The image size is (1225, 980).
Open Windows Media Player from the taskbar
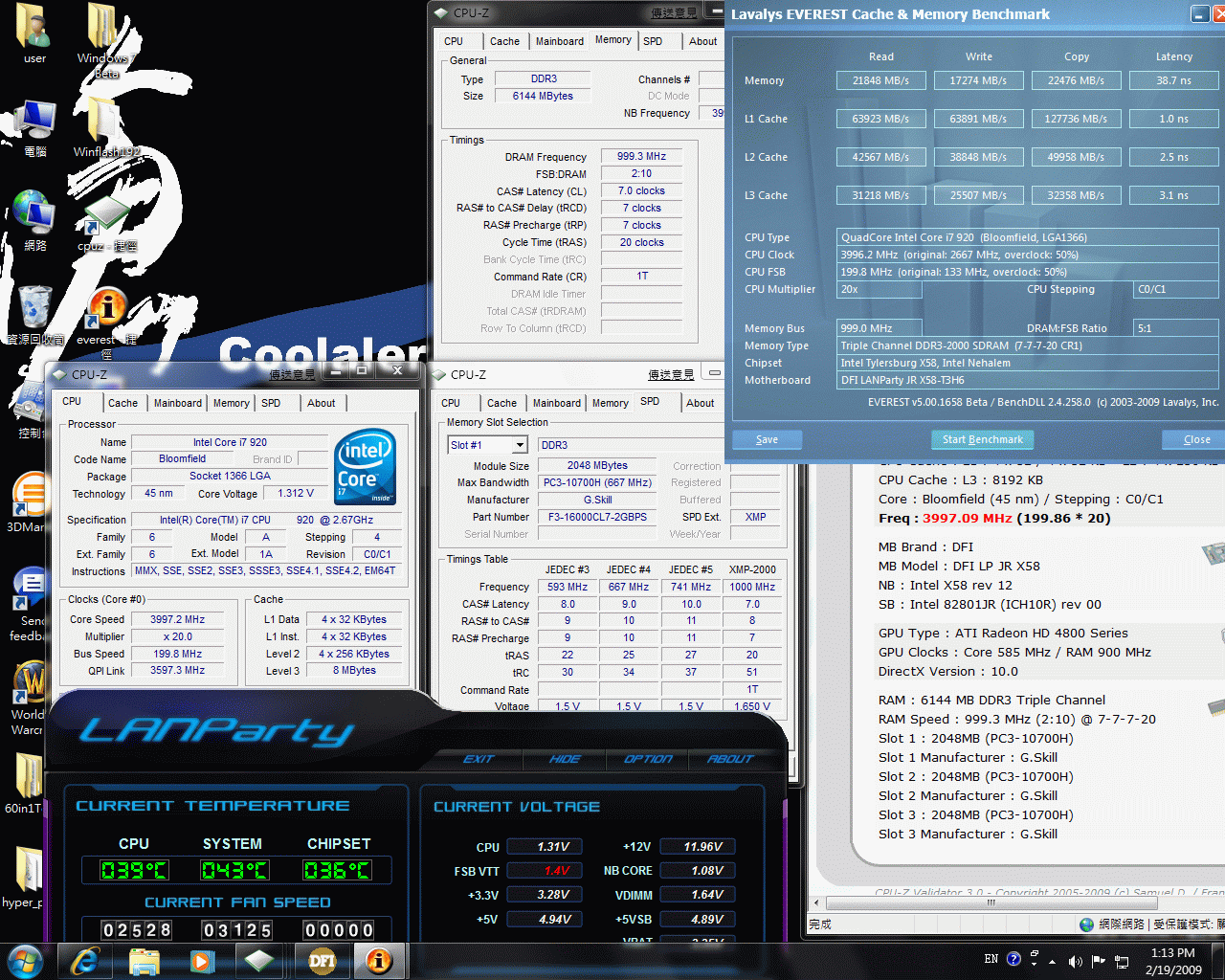202,961
